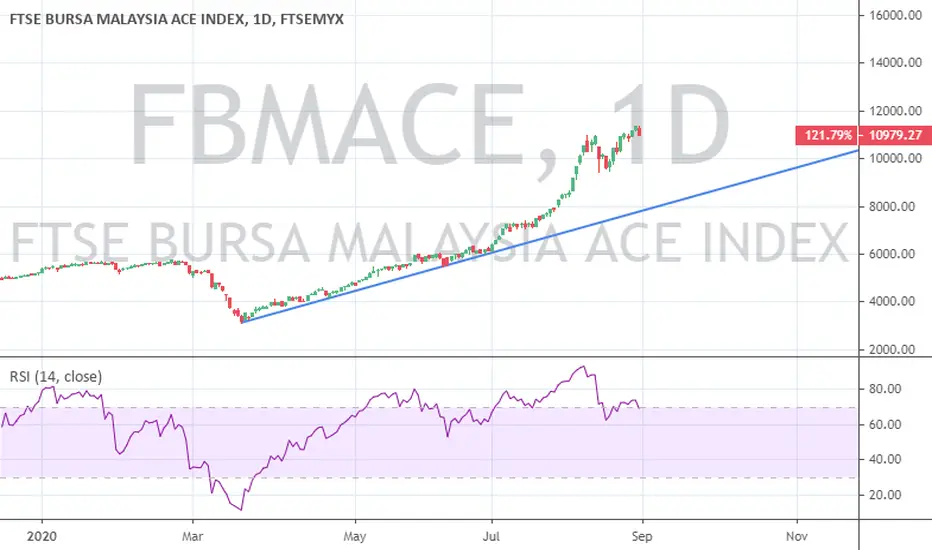Click the latest red candlestick near Sep
Viewport: 932px width, 550px height.
pos(640,131)
